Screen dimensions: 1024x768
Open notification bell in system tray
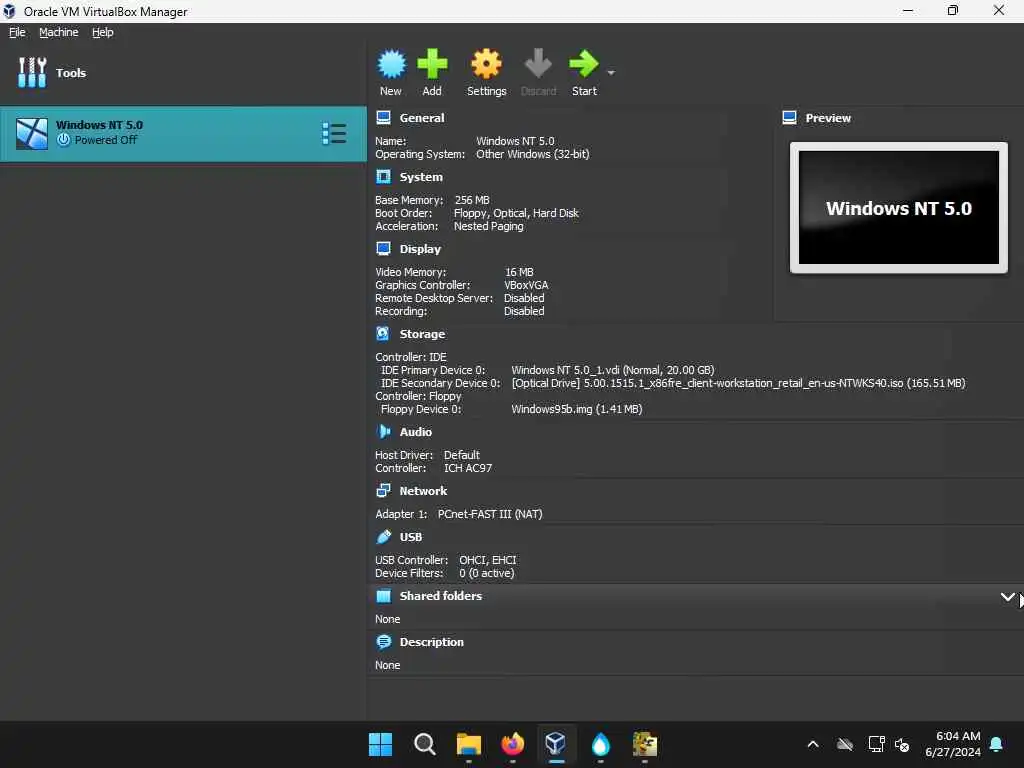997,744
